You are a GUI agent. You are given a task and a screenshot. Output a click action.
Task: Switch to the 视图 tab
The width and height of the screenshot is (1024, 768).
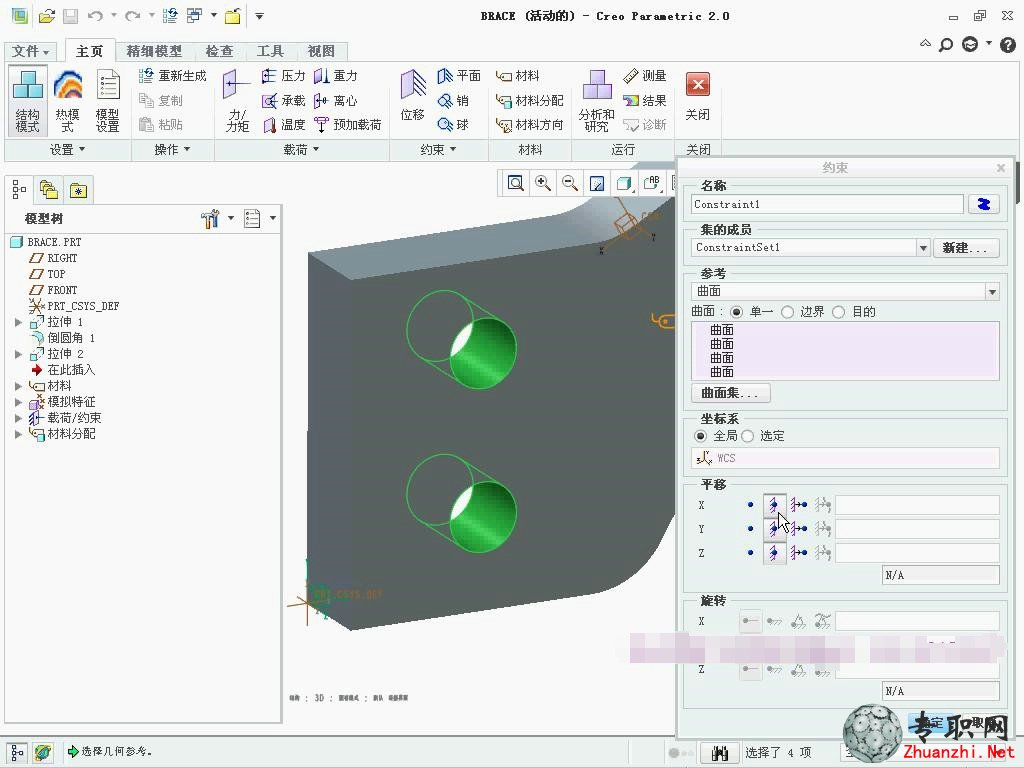pyautogui.click(x=321, y=51)
